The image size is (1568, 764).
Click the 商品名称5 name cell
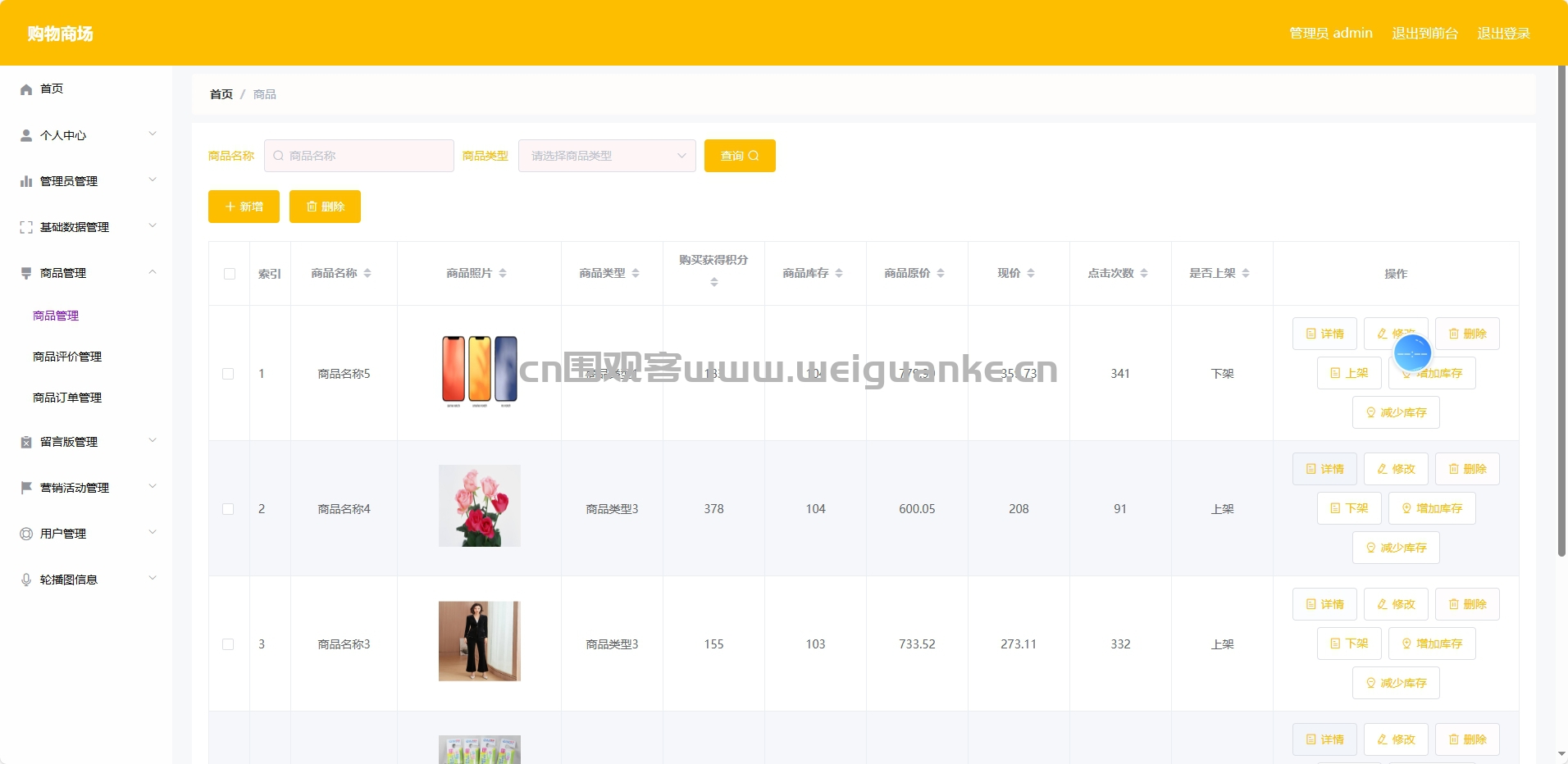pos(344,374)
